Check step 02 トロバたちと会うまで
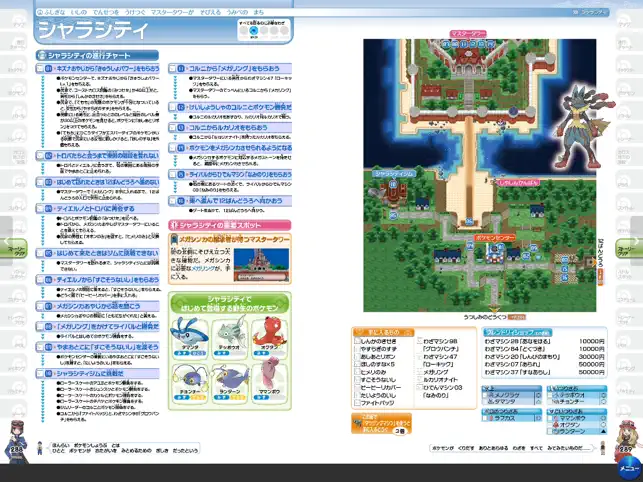 point(40,155)
